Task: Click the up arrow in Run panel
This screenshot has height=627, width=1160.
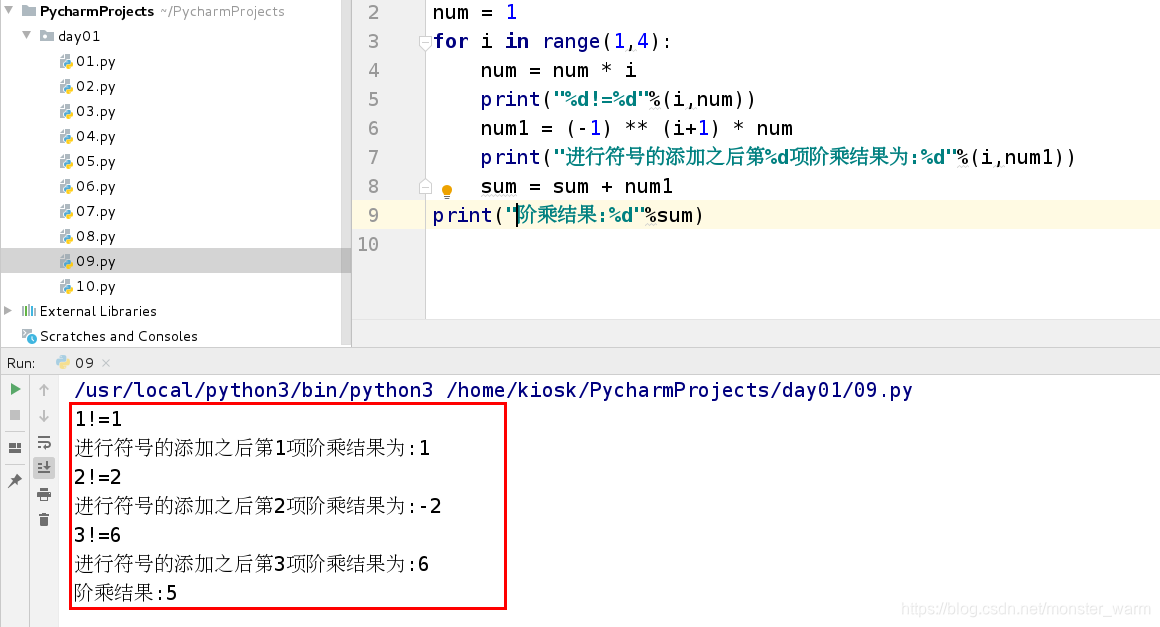Action: click(44, 390)
